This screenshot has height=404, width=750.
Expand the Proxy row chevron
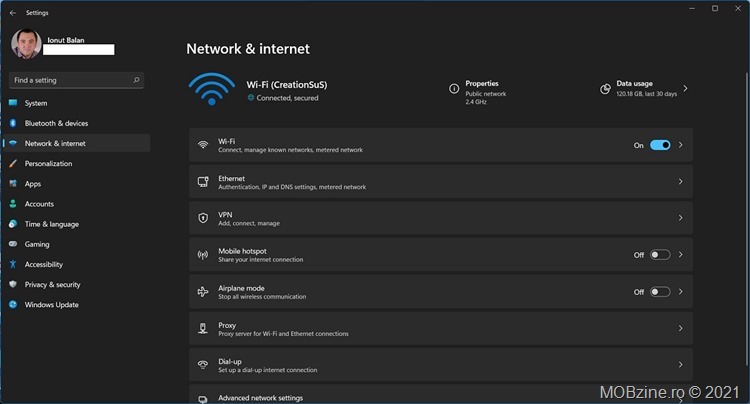[x=680, y=328]
